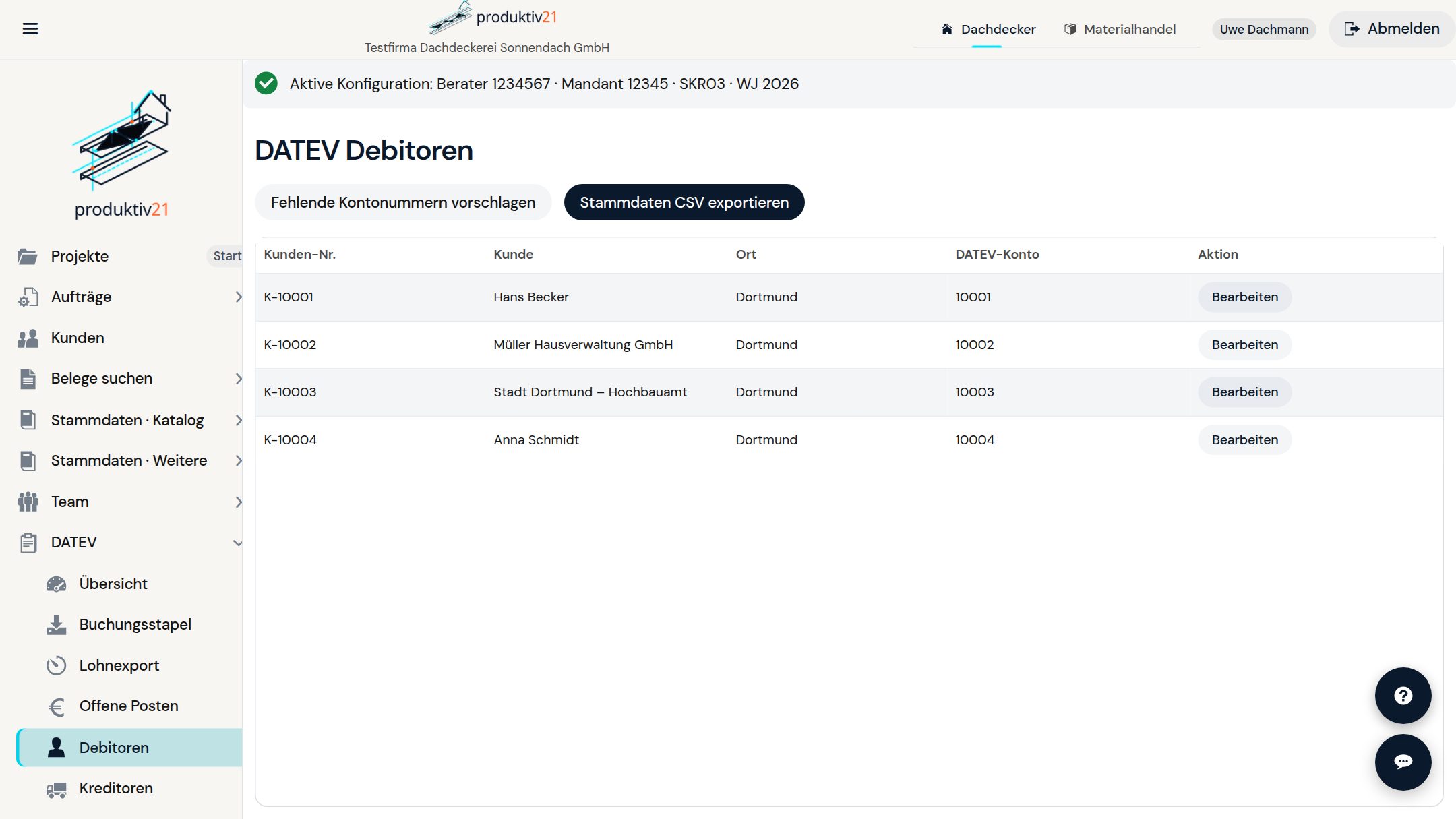Expand the Belege suchen chevron
The image size is (1456, 819).
[x=238, y=379]
